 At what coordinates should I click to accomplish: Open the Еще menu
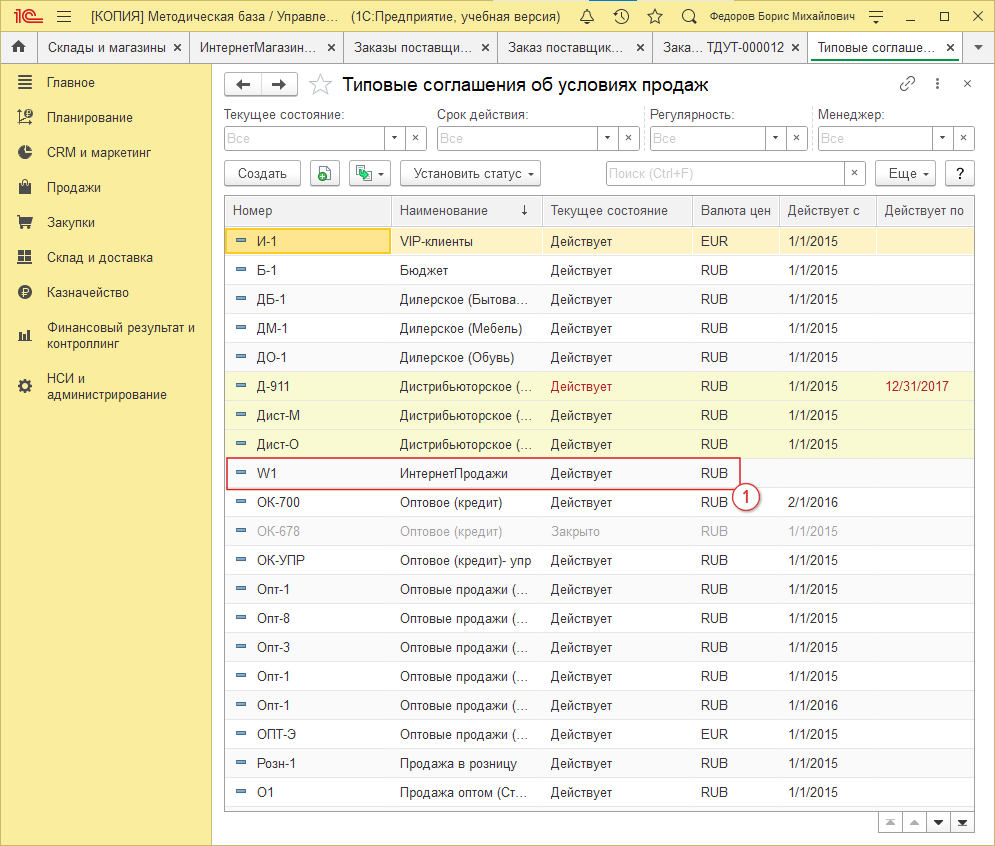[x=905, y=173]
